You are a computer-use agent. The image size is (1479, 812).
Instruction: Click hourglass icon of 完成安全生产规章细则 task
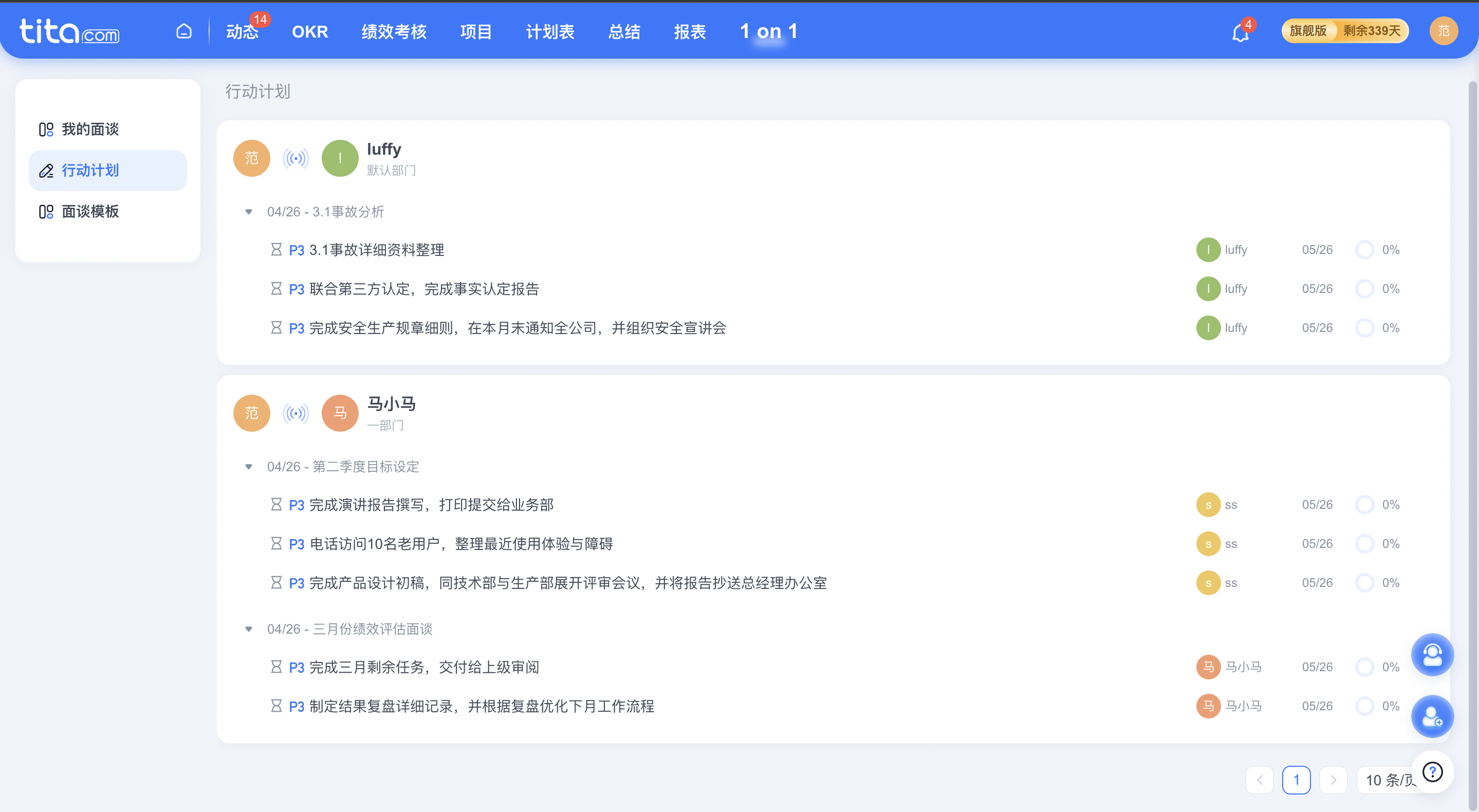tap(276, 327)
